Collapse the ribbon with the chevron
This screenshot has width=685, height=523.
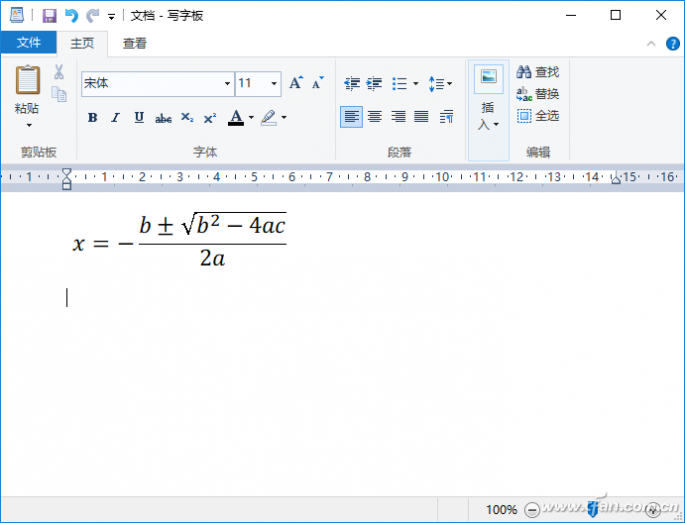point(651,43)
